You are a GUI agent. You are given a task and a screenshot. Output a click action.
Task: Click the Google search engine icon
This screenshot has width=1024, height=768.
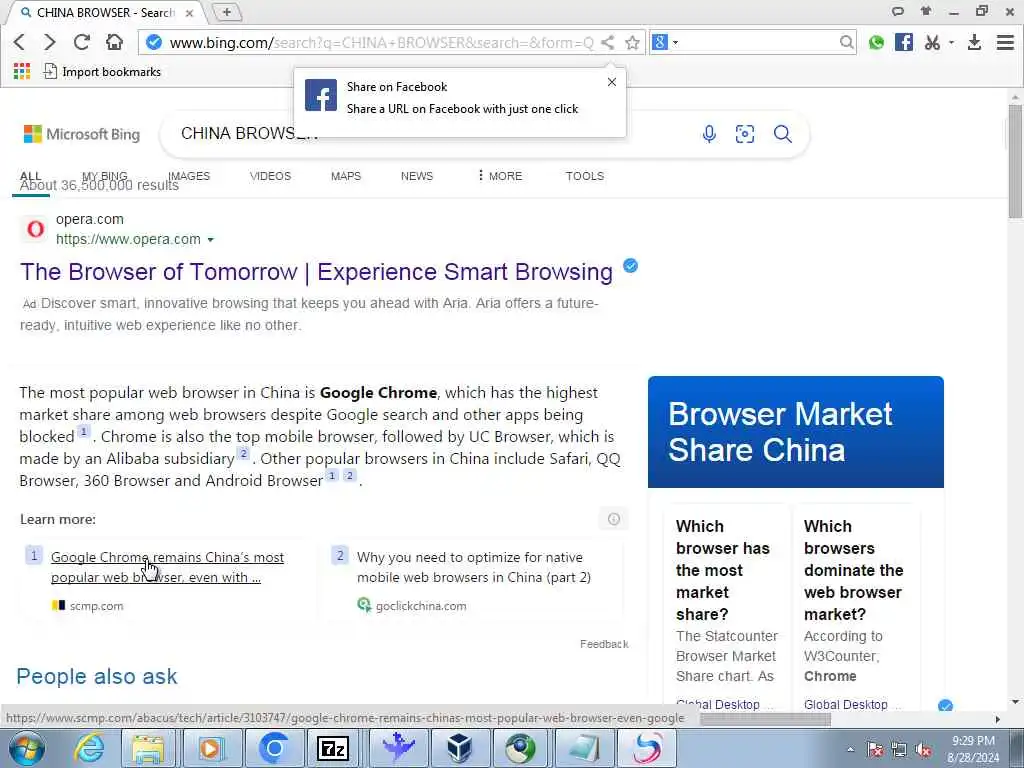[660, 42]
